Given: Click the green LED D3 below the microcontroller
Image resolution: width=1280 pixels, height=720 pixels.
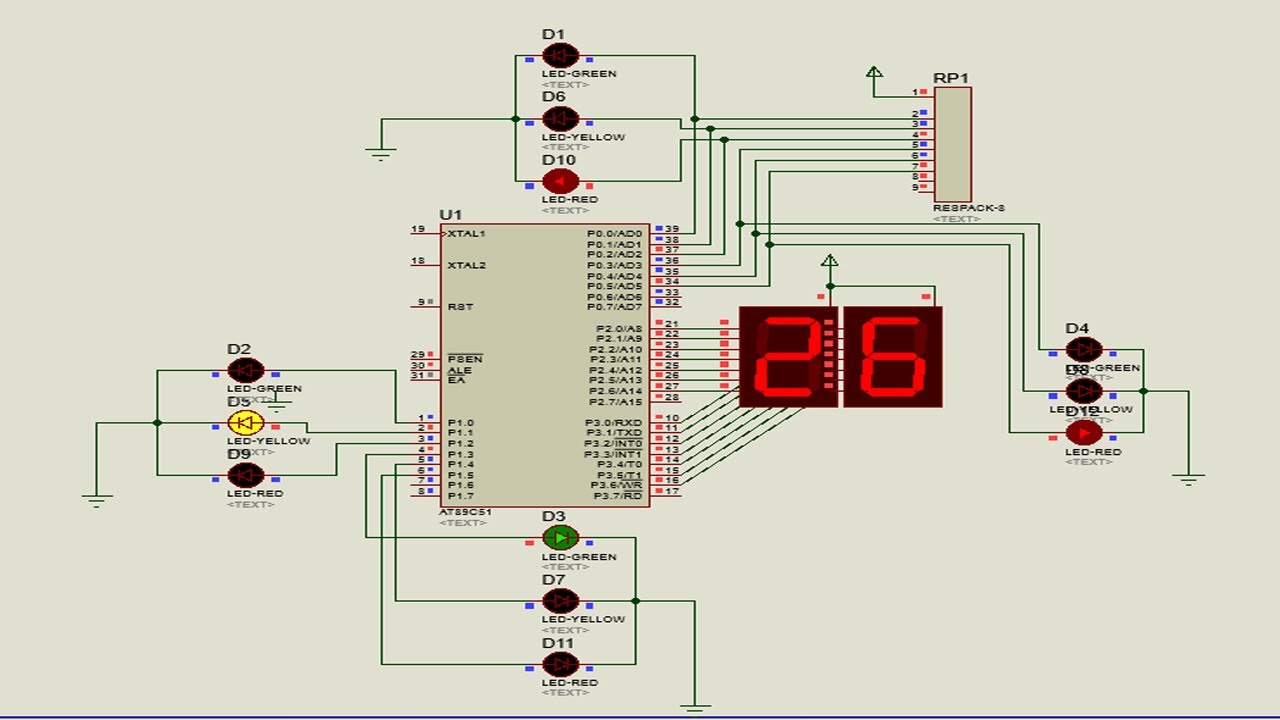Looking at the screenshot, I should tap(559, 538).
